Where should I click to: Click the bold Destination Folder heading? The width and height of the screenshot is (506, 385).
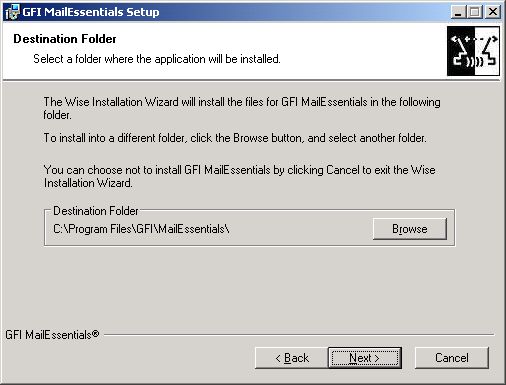65,39
